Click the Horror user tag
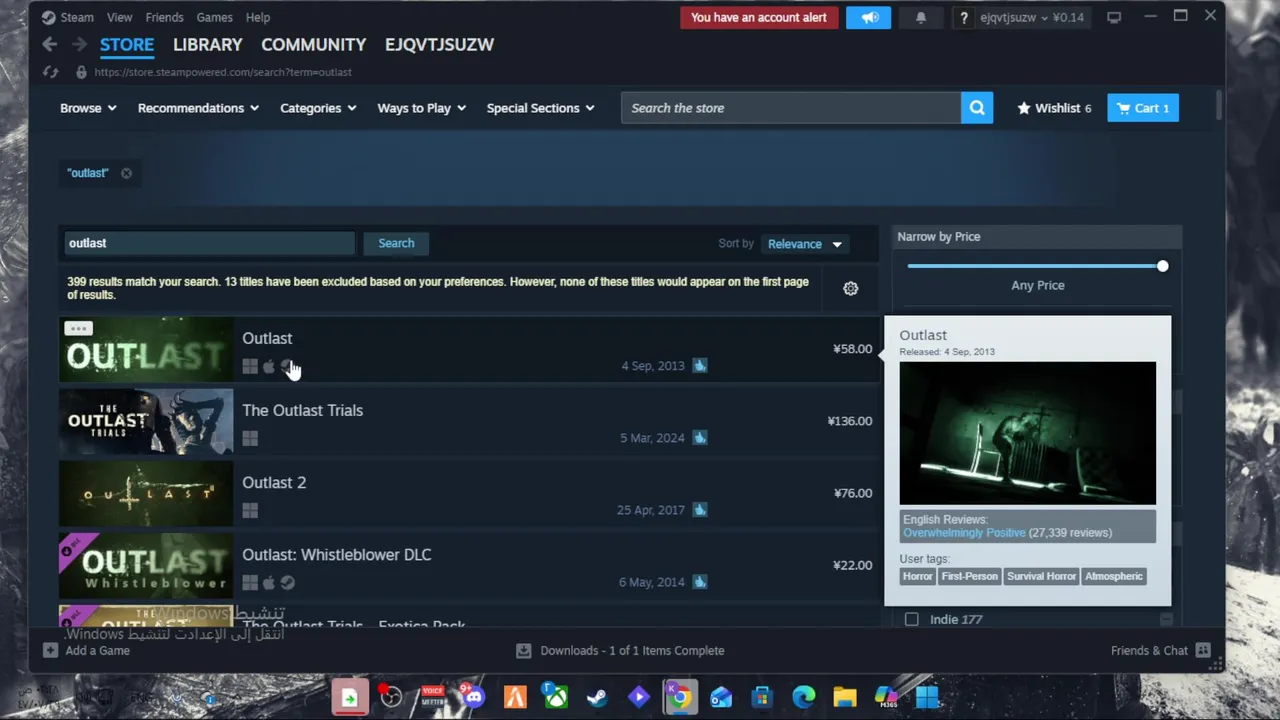 click(x=917, y=576)
